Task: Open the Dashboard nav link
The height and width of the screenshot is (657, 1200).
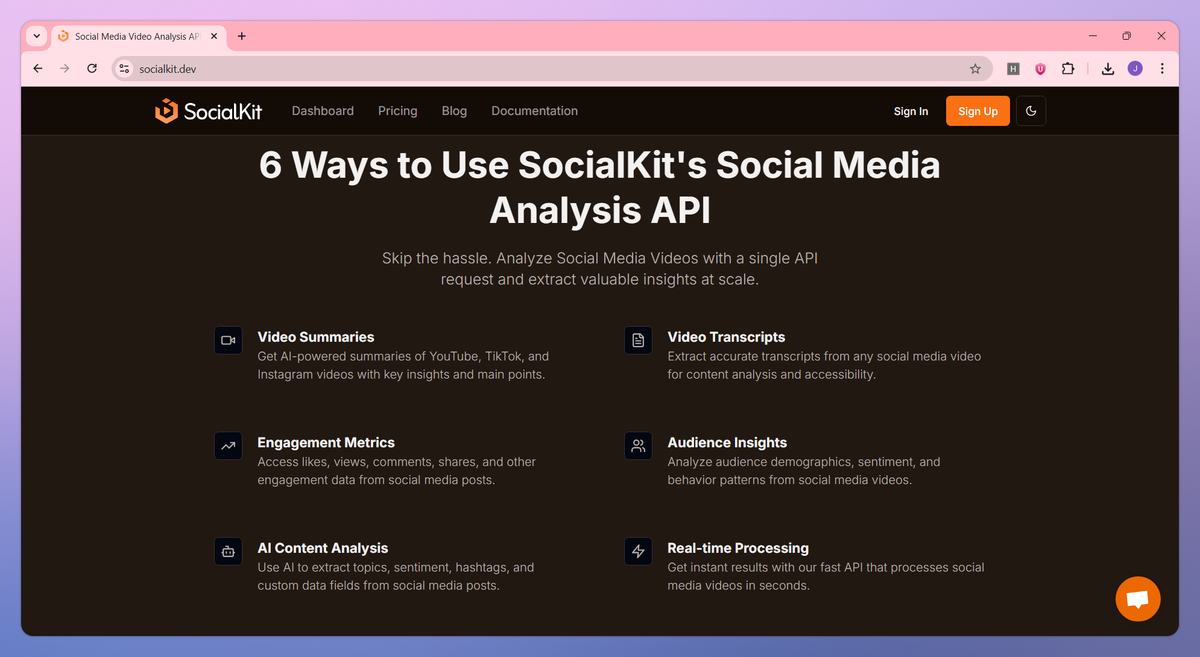Action: point(323,111)
